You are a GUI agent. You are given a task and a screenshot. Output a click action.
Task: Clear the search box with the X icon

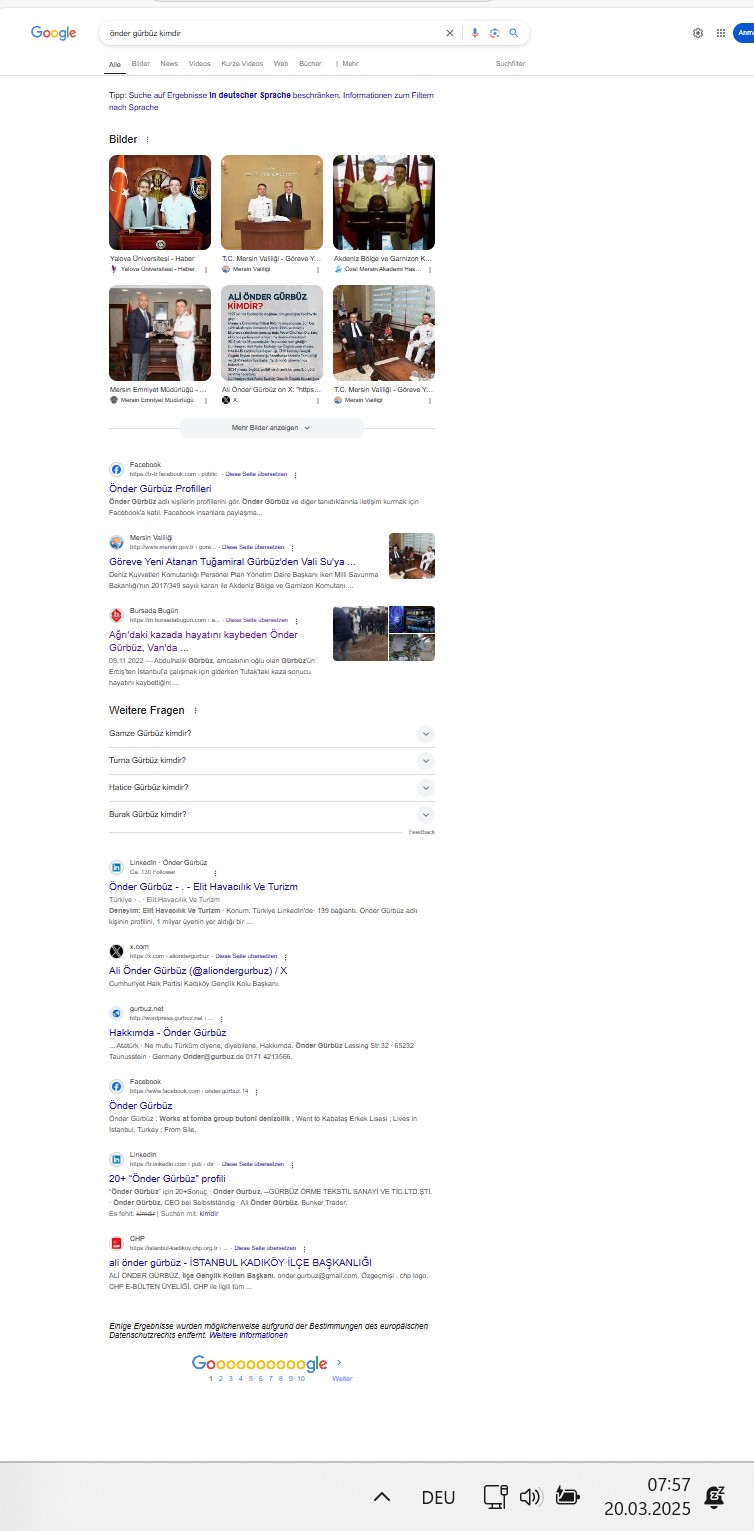(450, 33)
